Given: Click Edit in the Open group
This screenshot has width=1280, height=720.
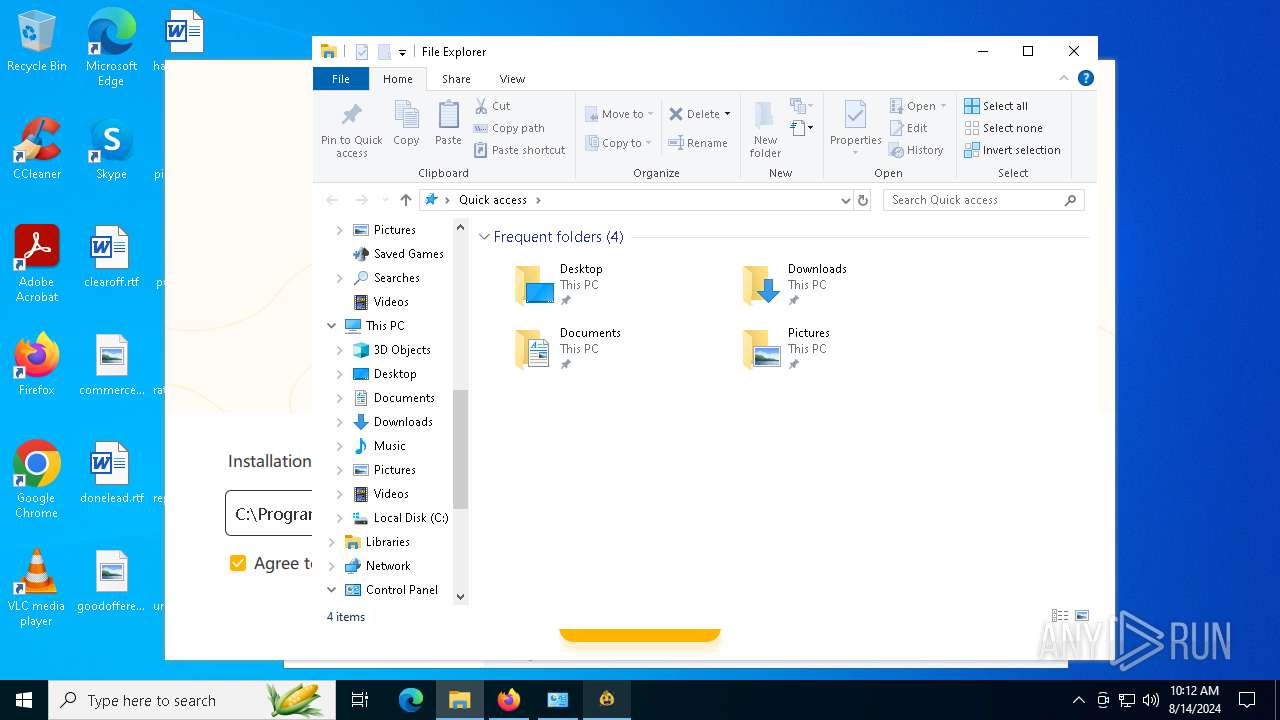Looking at the screenshot, I should click(909, 128).
